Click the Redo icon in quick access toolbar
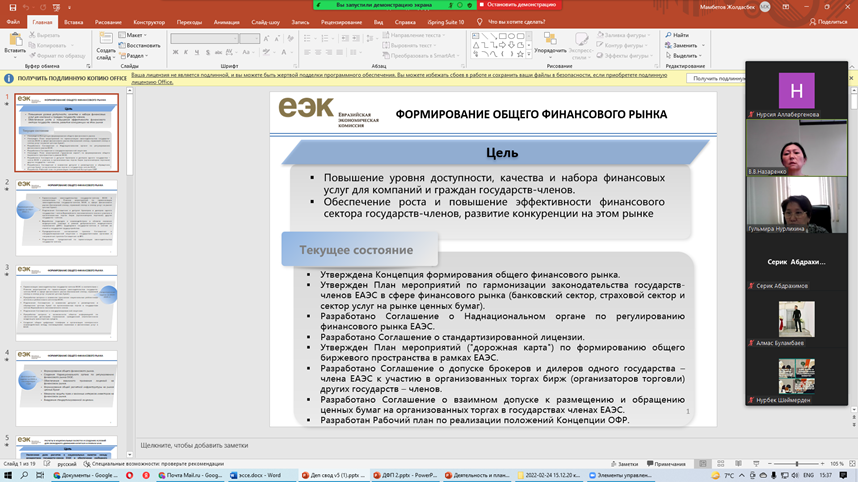 (43, 8)
